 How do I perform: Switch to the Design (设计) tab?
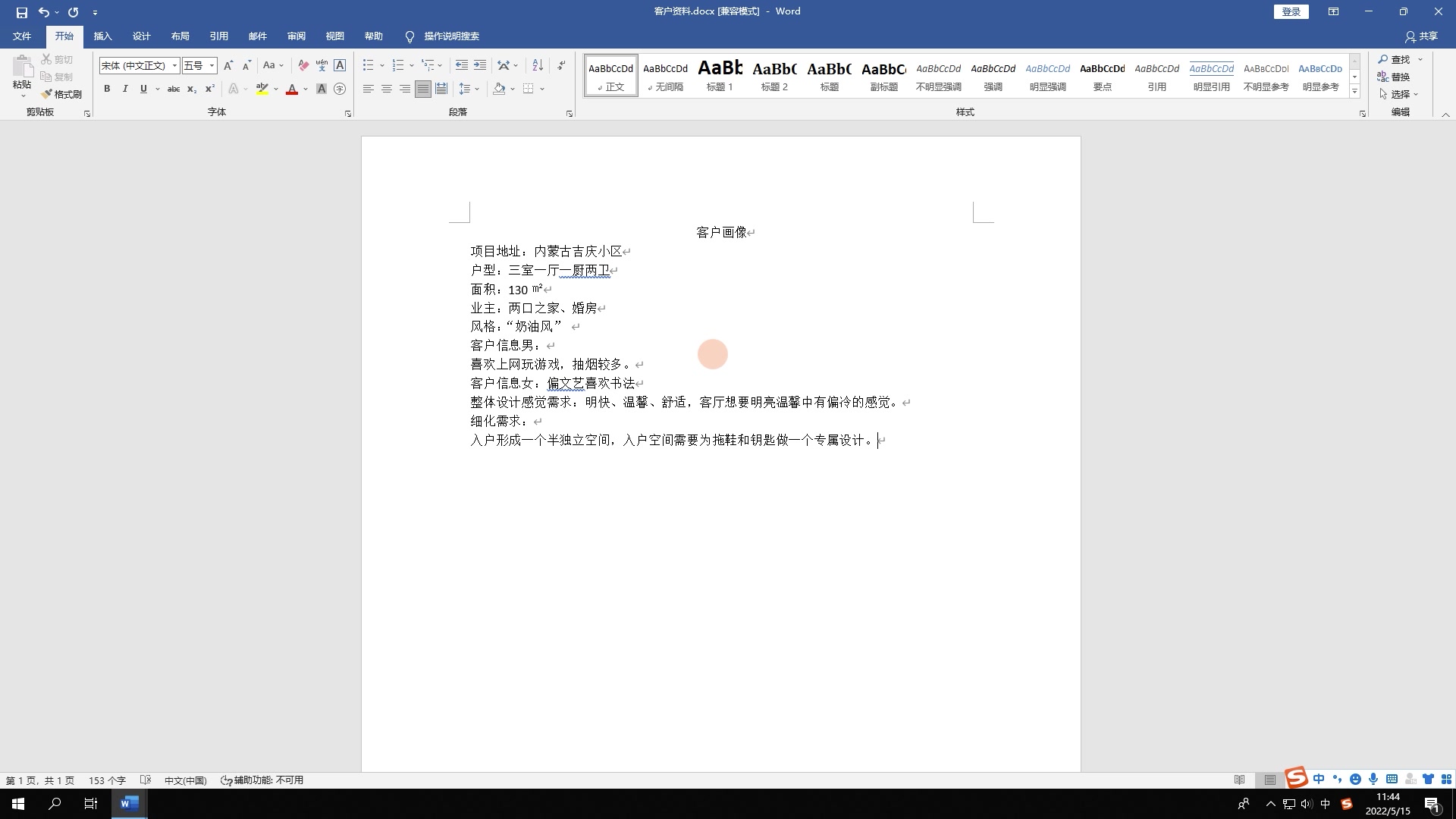coord(141,36)
